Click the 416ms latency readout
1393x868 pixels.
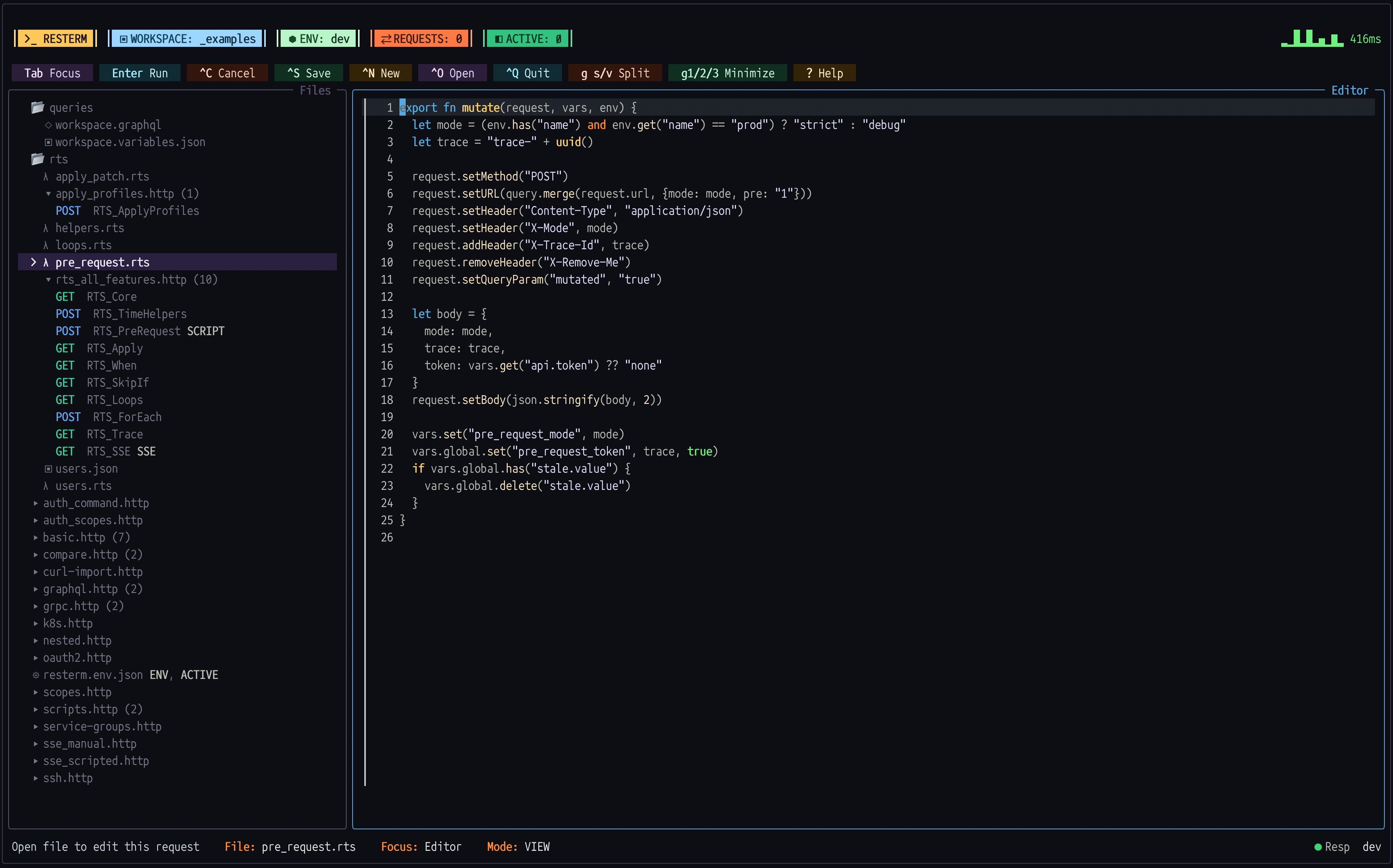pyautogui.click(x=1365, y=39)
